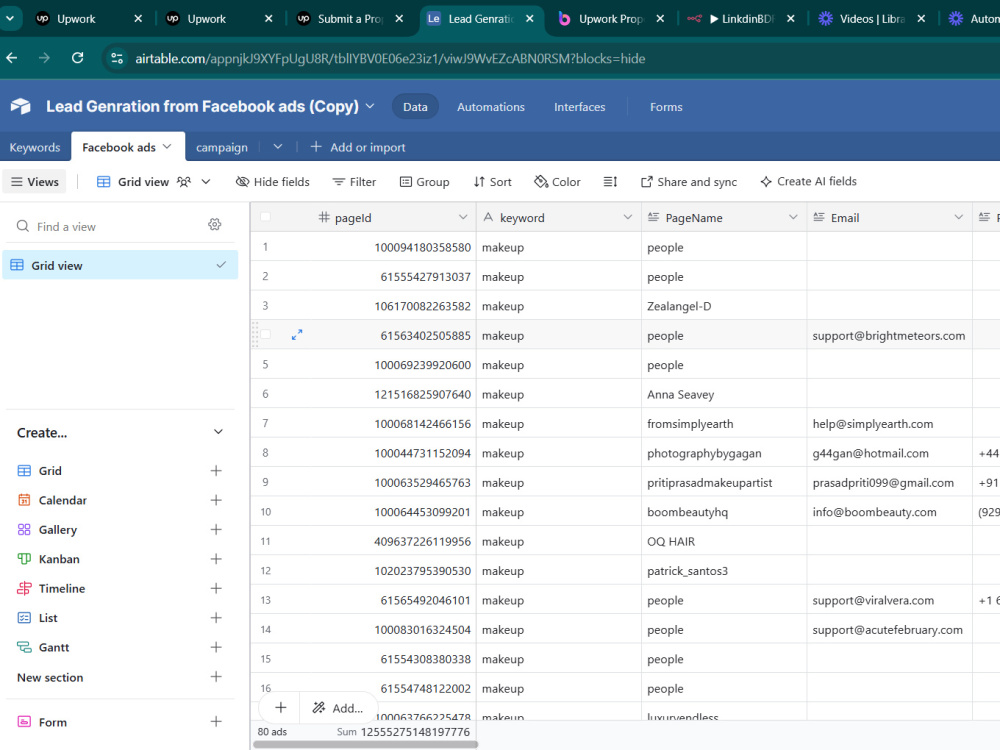The width and height of the screenshot is (1000, 750).
Task: Click the plus icon next to Calendar
Action: [x=216, y=500]
